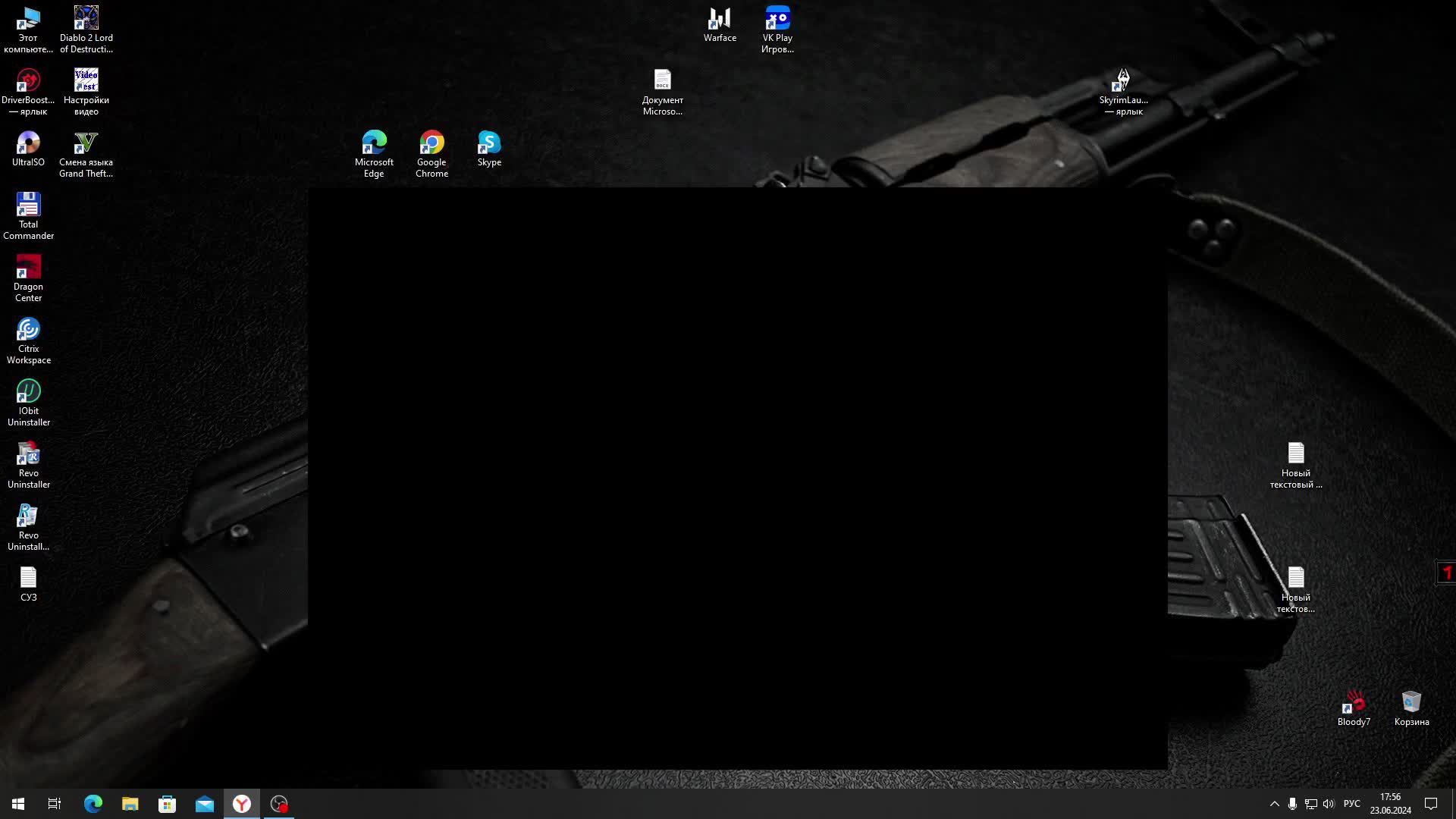Select the Корзина recycle bin icon

[x=1411, y=708]
